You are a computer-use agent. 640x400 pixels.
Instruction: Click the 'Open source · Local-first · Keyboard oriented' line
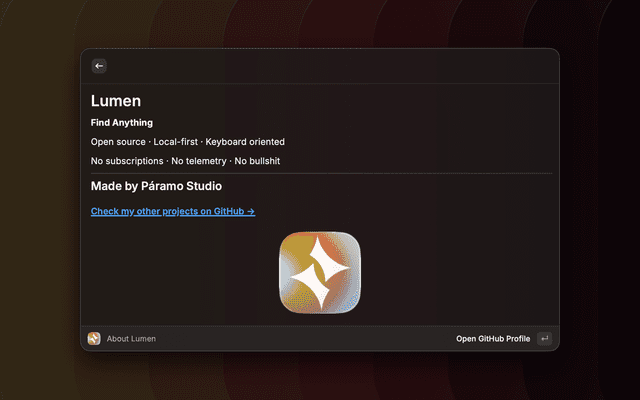click(188, 142)
